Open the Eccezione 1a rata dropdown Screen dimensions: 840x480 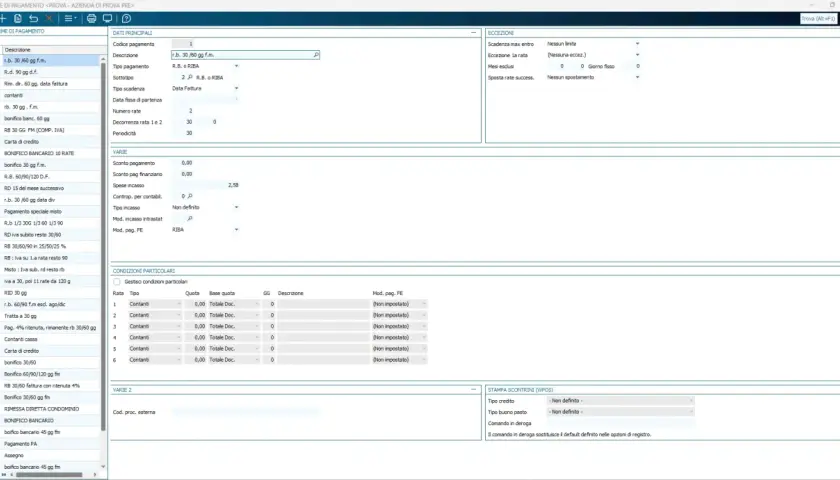[x=637, y=55]
